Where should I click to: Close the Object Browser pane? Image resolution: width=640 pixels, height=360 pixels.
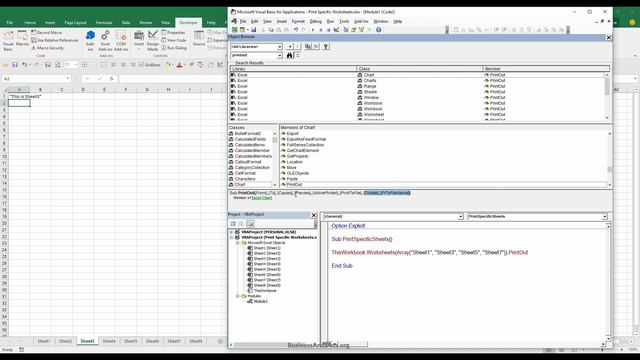point(609,37)
